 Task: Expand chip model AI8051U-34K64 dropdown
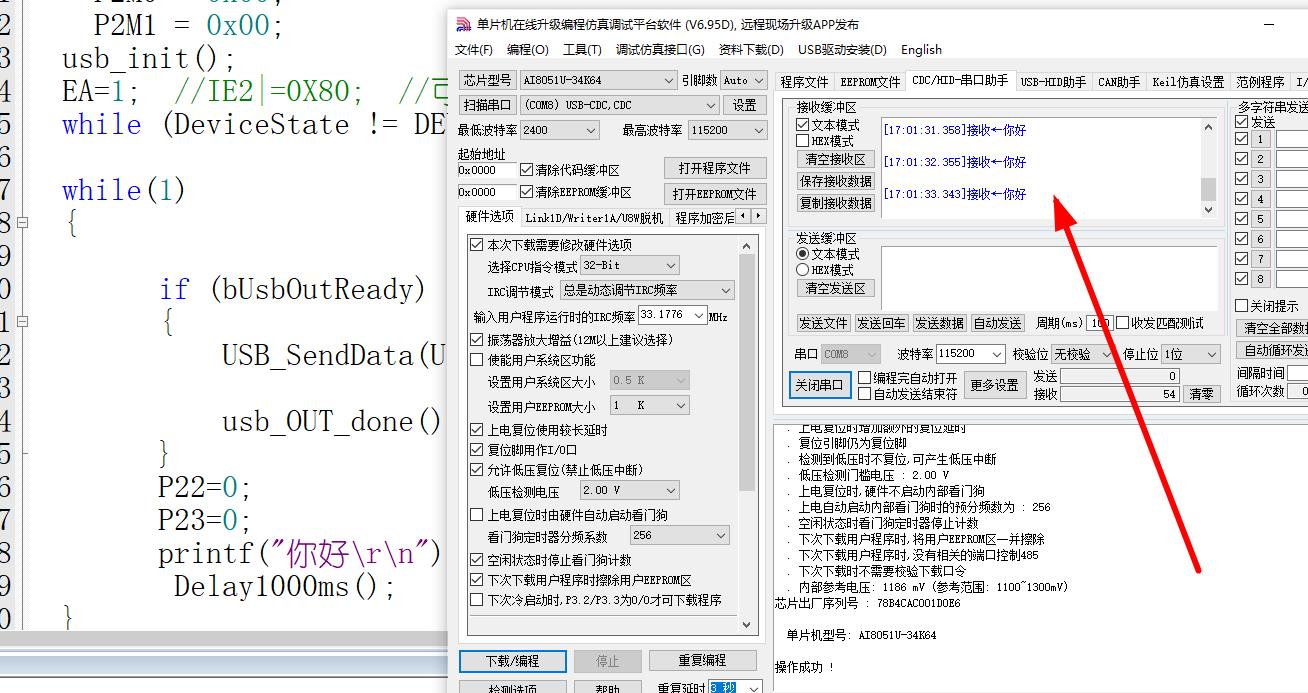point(669,80)
